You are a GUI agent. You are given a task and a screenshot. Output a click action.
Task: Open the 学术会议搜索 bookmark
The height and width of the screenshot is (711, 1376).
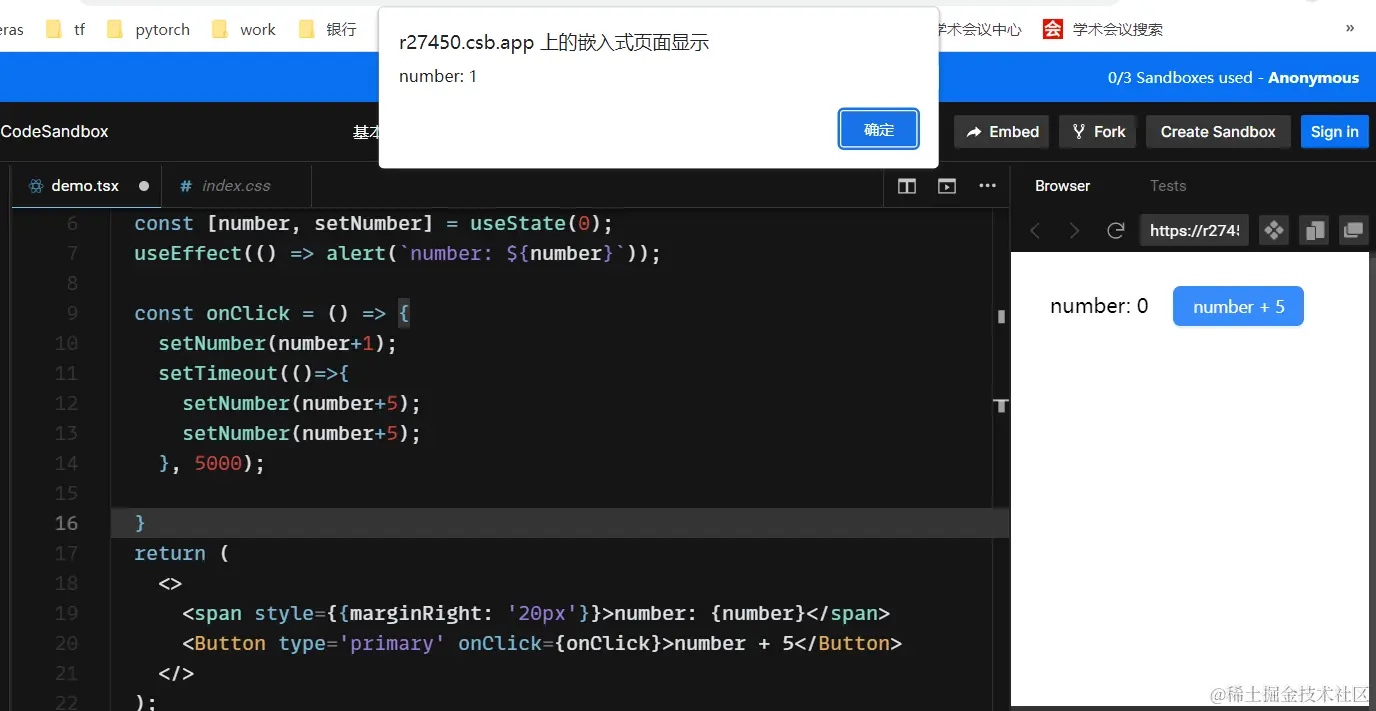pyautogui.click(x=1104, y=29)
